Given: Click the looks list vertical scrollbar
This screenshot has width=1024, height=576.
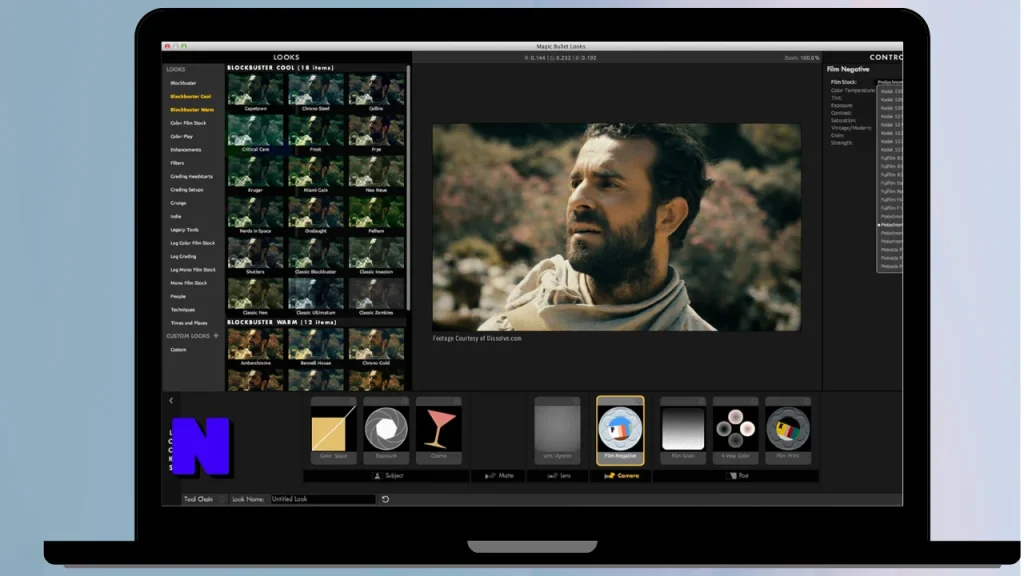Looking at the screenshot, I should coord(408,186).
